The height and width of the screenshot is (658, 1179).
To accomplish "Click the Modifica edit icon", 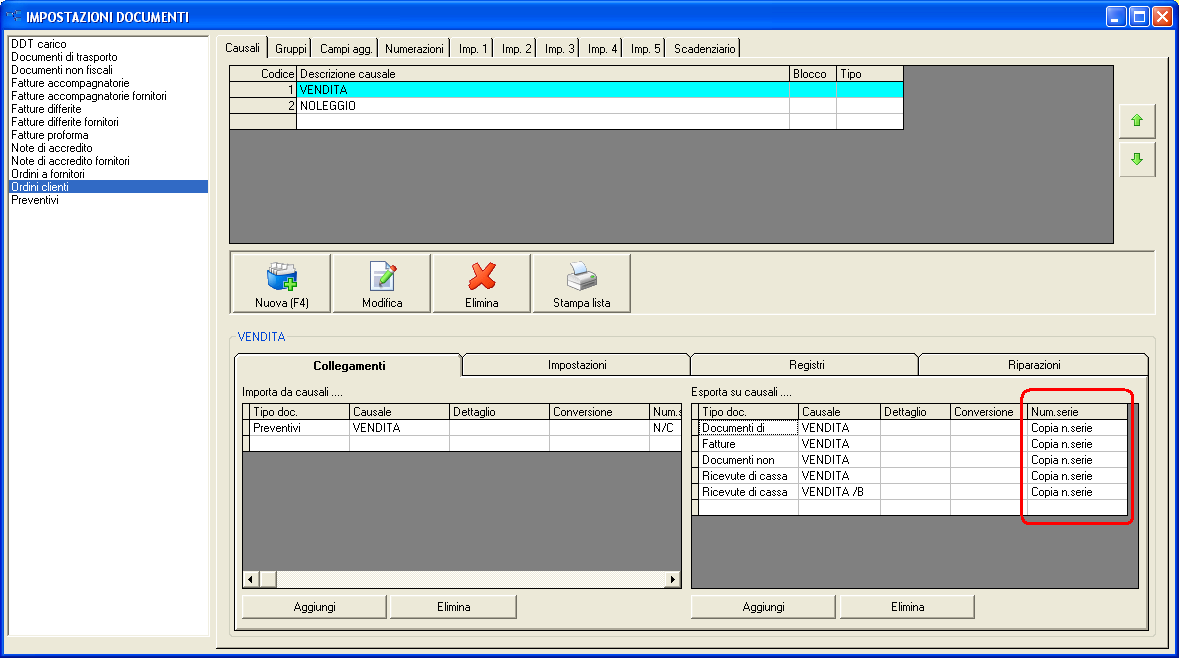I will [382, 277].
